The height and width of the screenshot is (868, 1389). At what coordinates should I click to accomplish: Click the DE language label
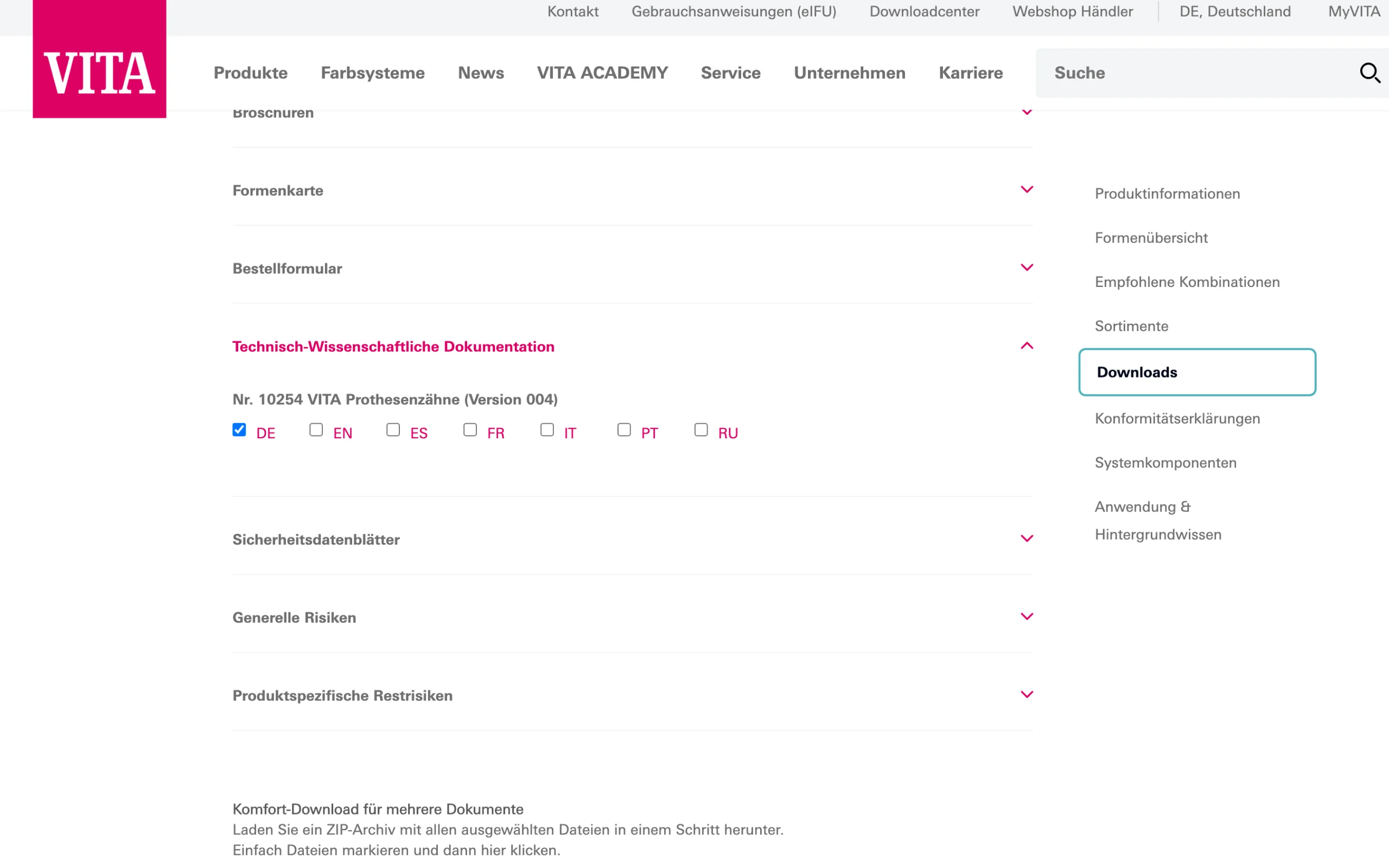(x=266, y=433)
